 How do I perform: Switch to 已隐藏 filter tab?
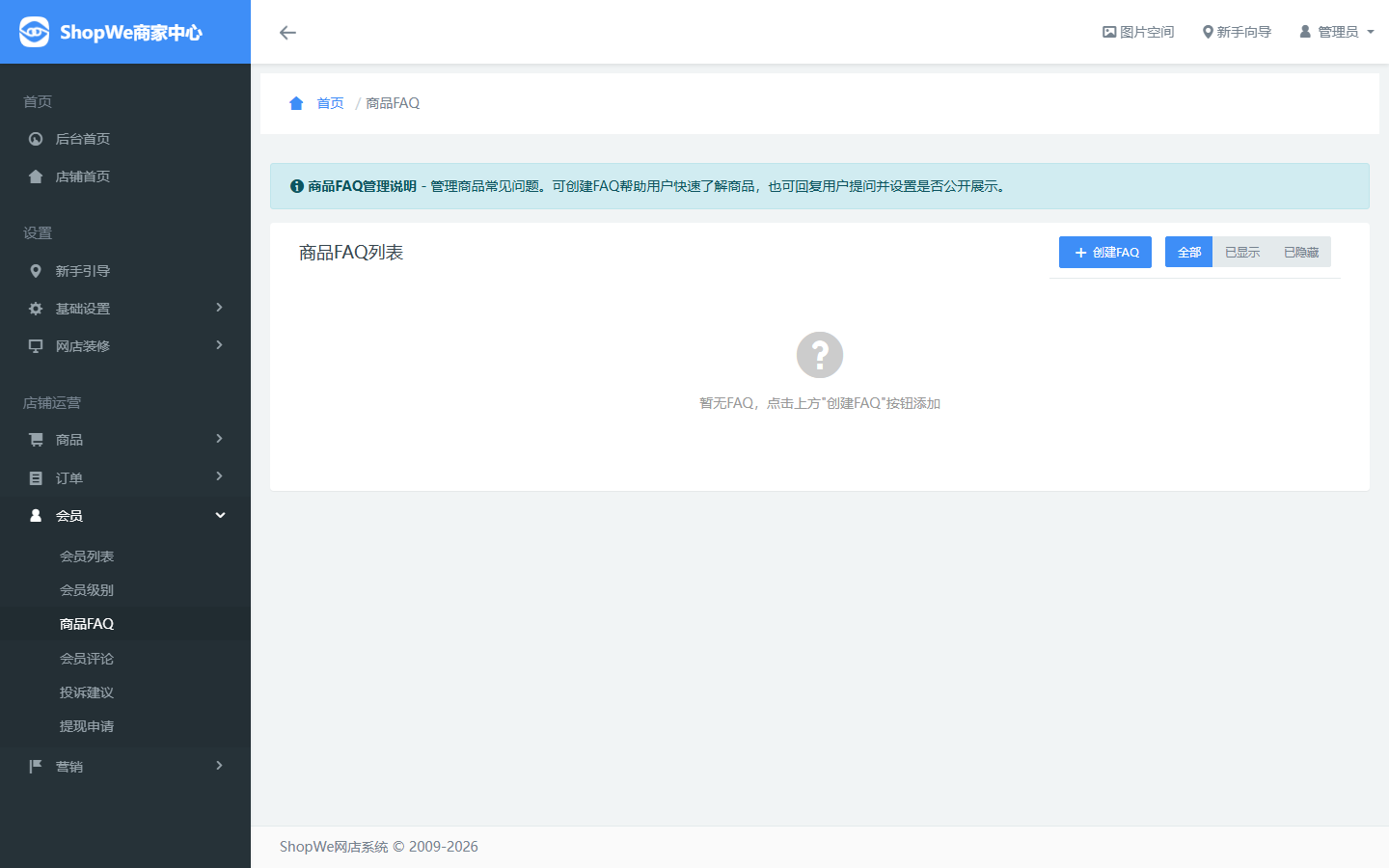(1301, 252)
